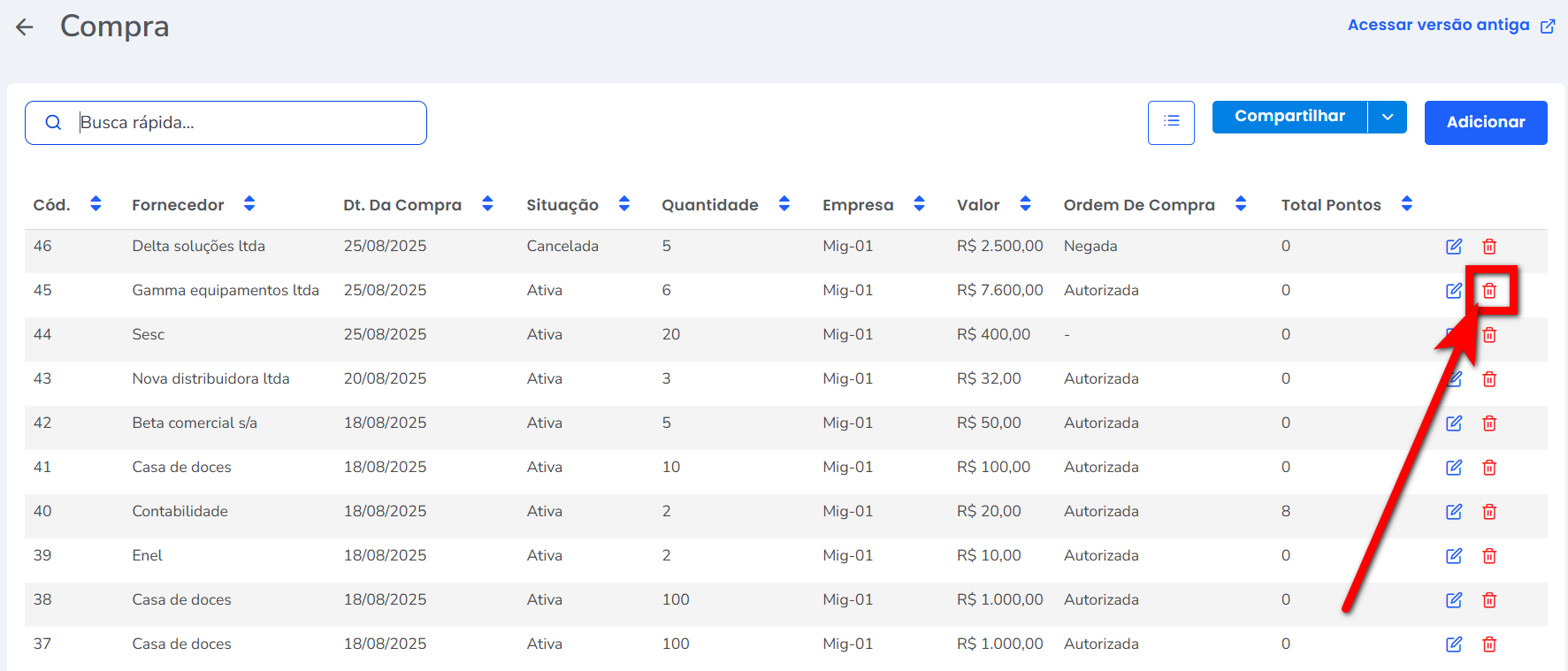Sort by Valor column arrows

[1025, 204]
